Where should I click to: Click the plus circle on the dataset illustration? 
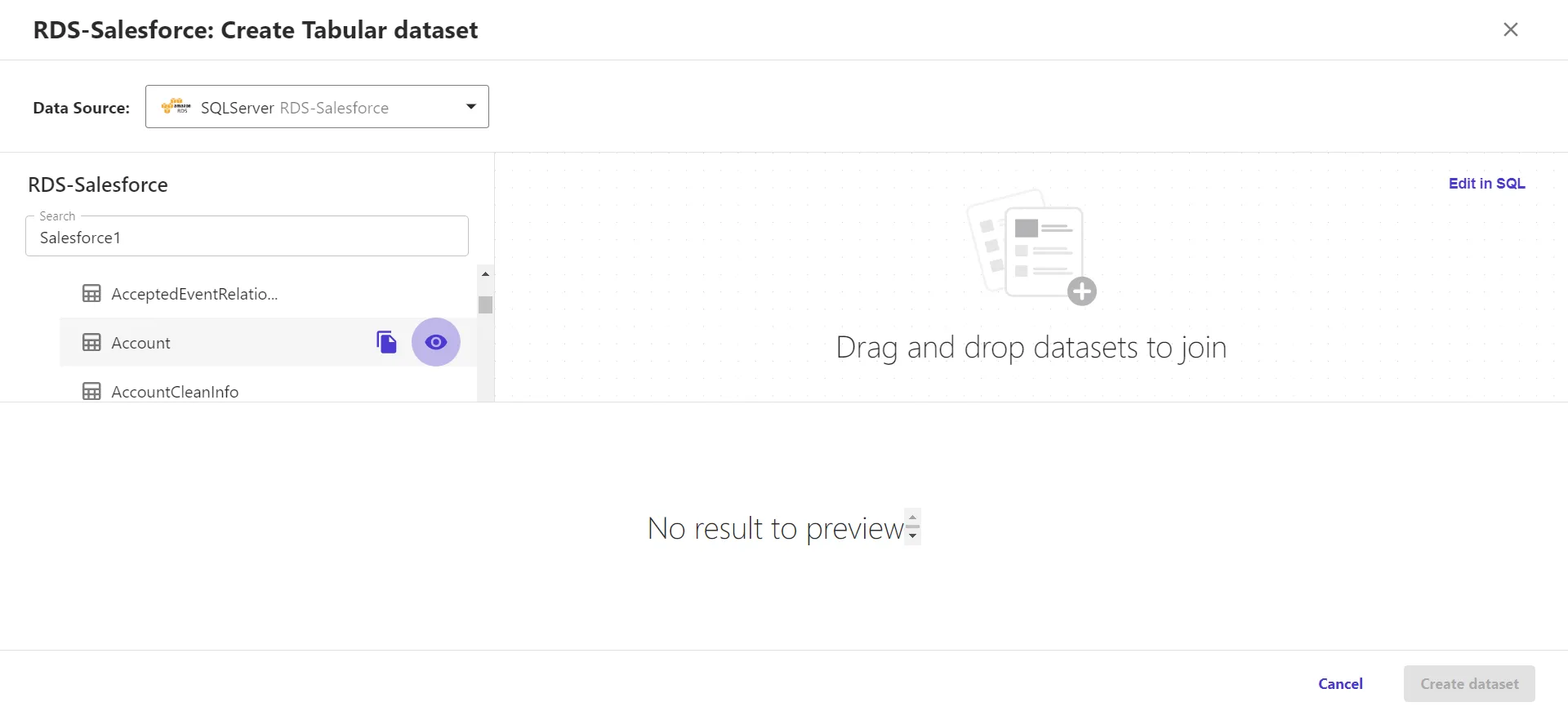point(1082,291)
